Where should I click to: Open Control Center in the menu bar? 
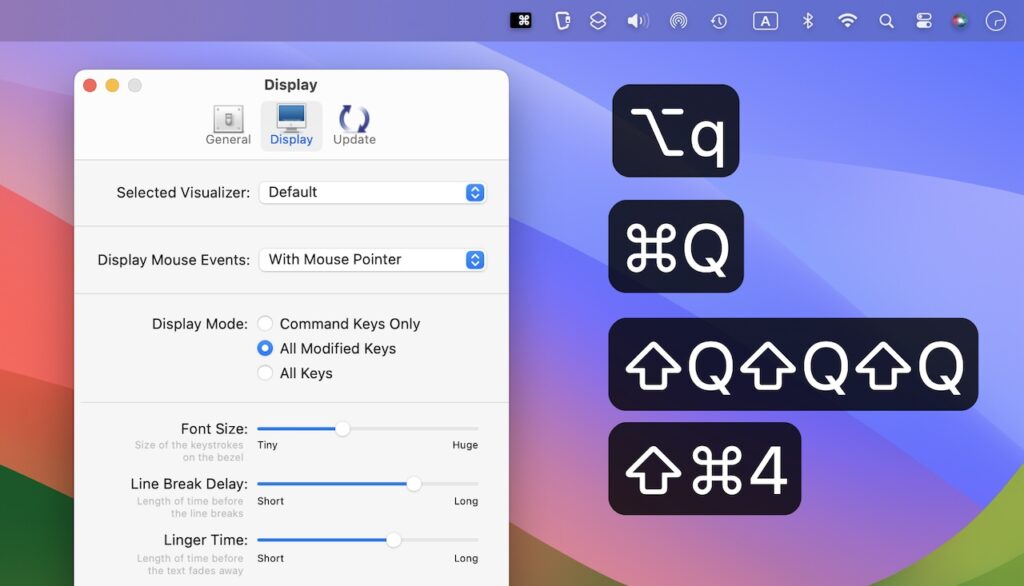pyautogui.click(x=922, y=20)
